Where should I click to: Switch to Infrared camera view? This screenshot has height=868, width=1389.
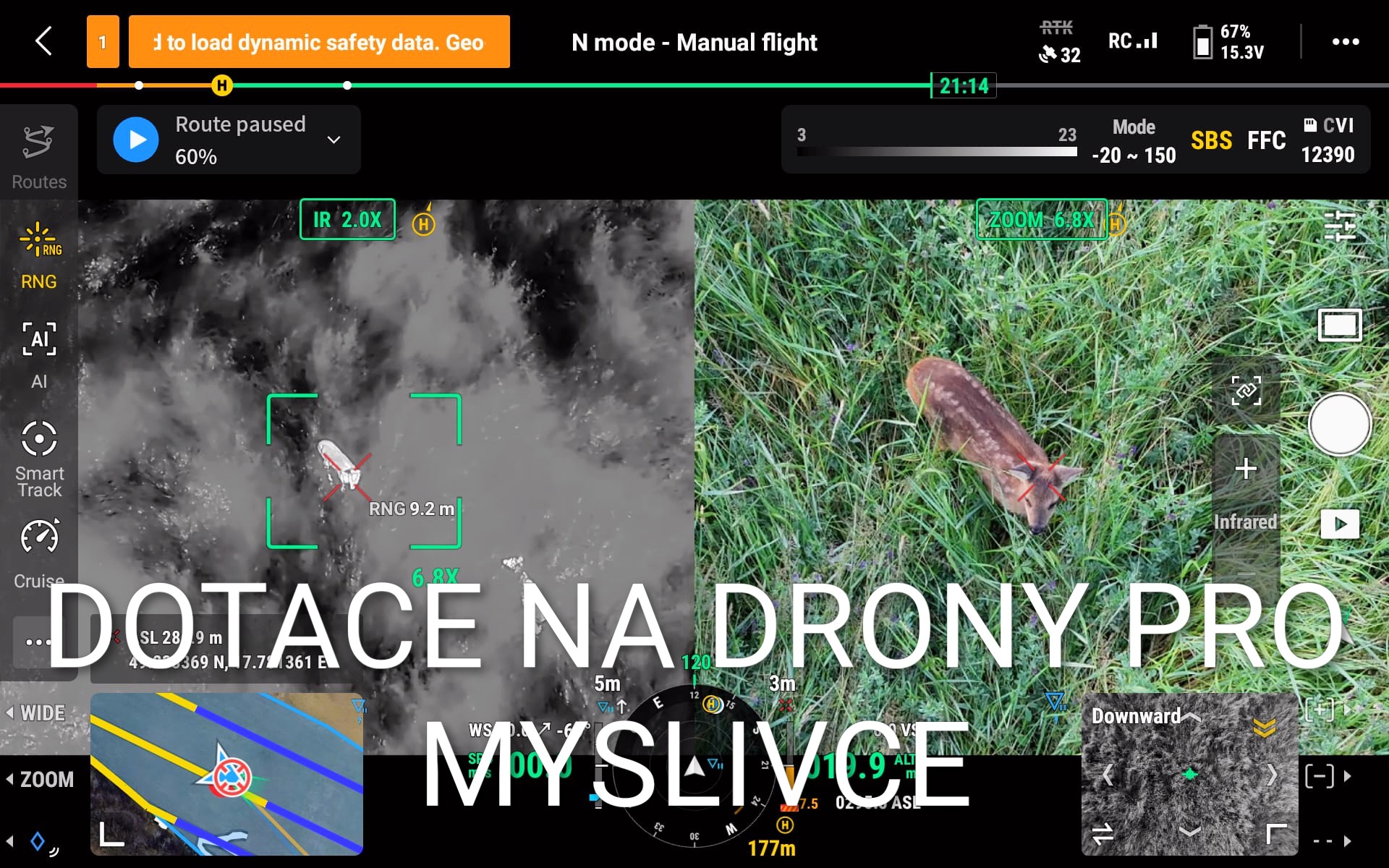coord(1245,522)
